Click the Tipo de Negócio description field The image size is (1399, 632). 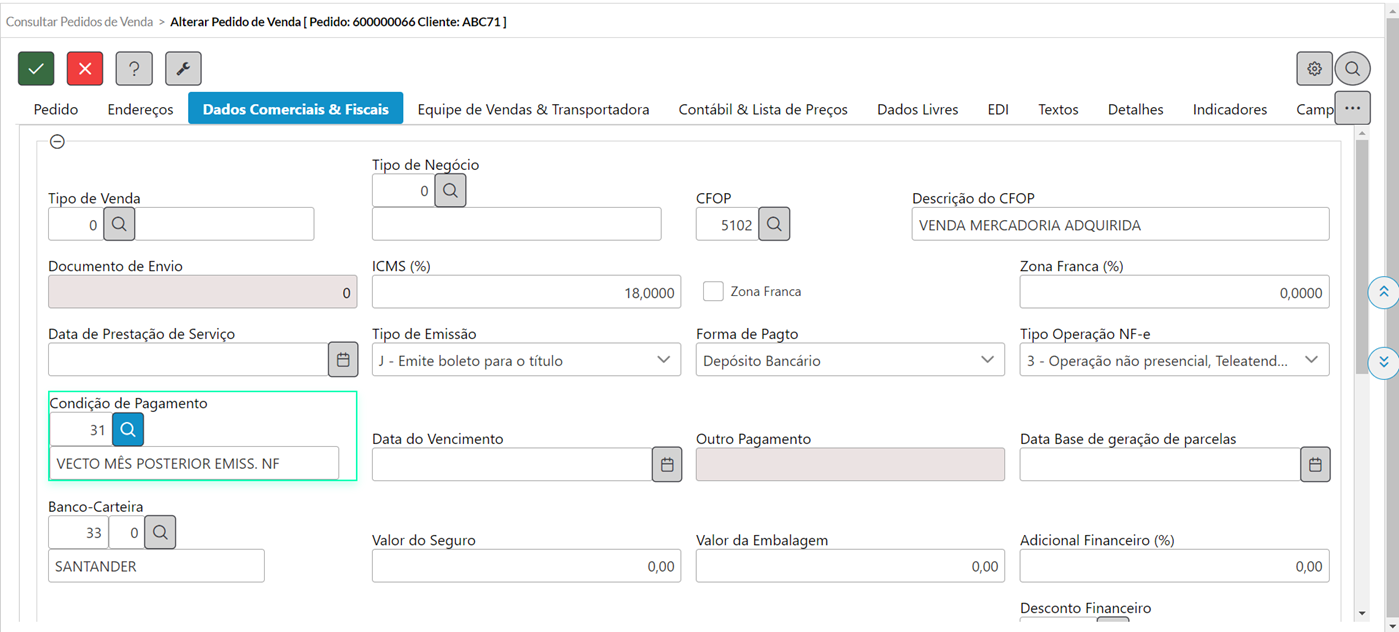(x=516, y=224)
